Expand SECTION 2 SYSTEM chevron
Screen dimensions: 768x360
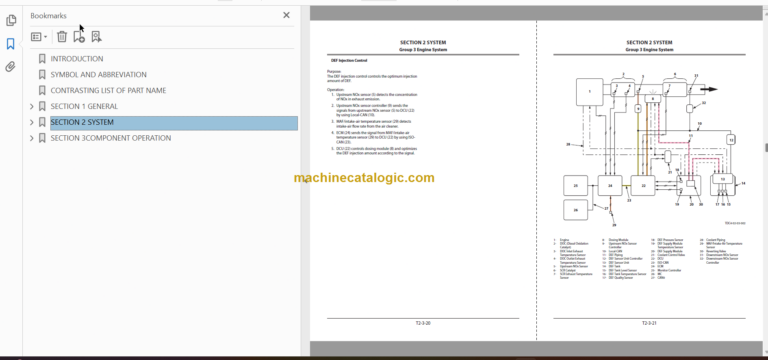[x=32, y=122]
